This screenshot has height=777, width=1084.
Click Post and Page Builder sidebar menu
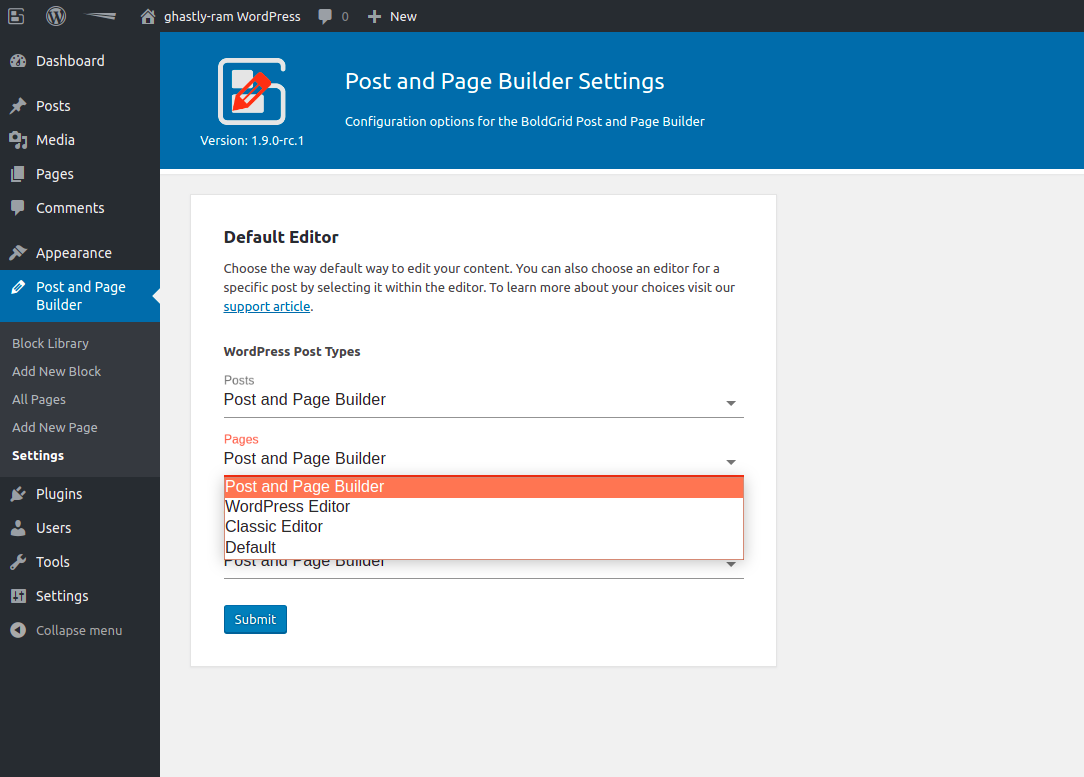pos(80,296)
